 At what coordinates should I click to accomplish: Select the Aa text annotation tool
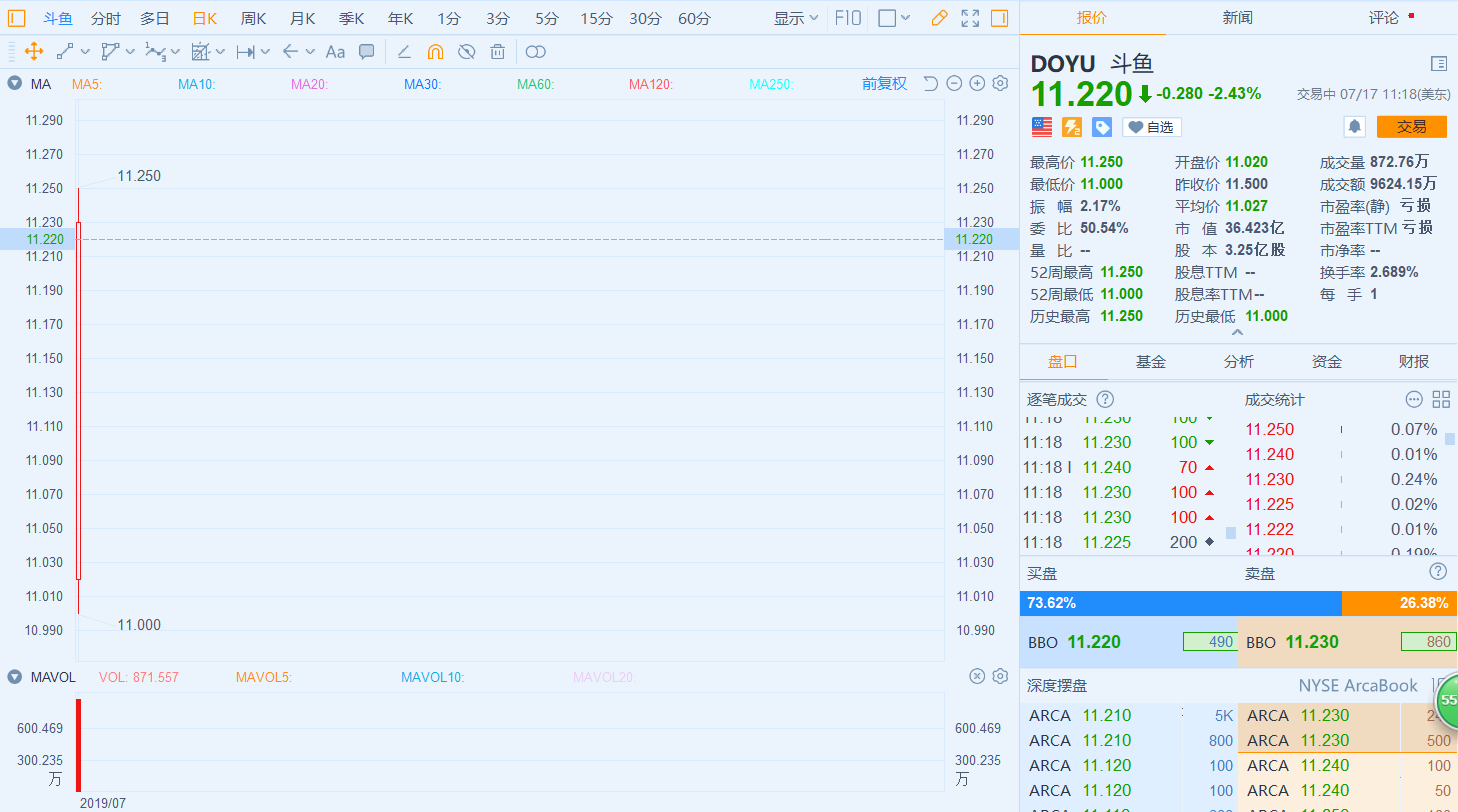tap(335, 52)
